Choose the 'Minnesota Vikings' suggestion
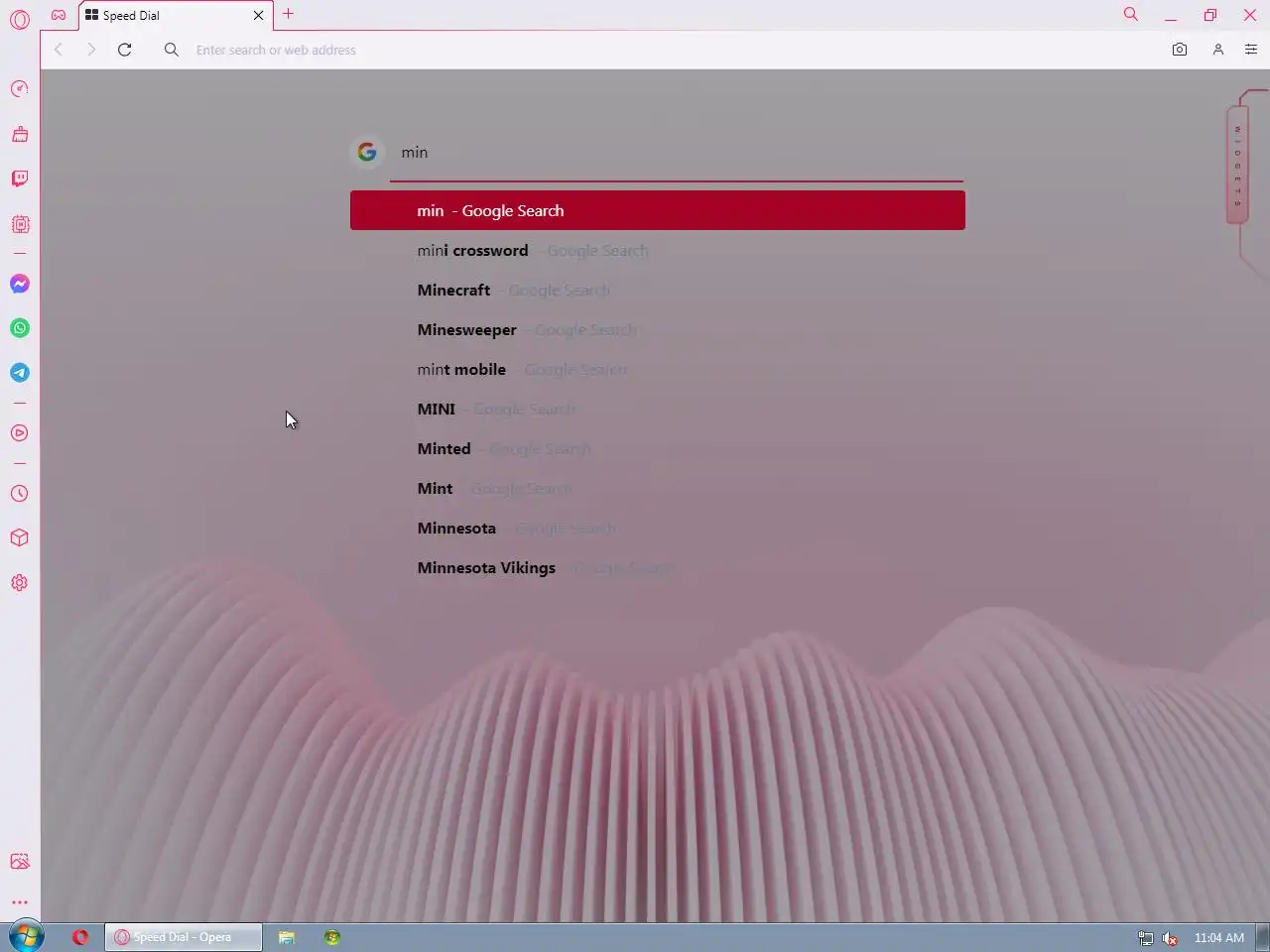 pos(658,567)
